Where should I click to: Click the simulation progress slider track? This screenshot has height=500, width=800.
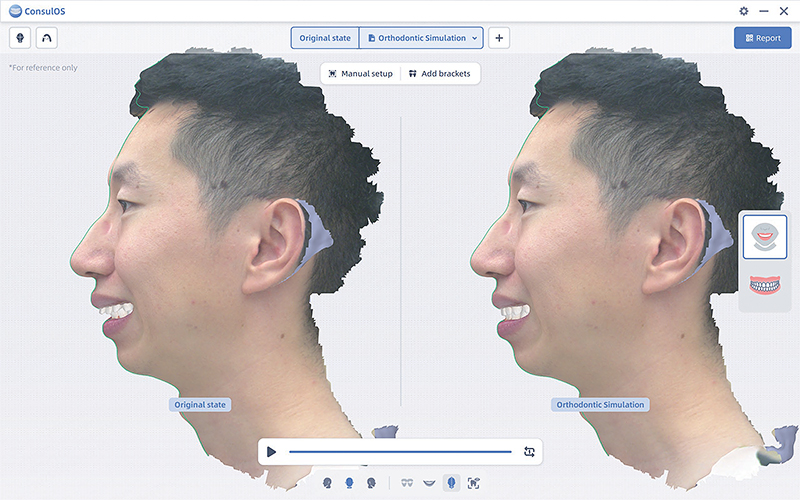(400, 452)
